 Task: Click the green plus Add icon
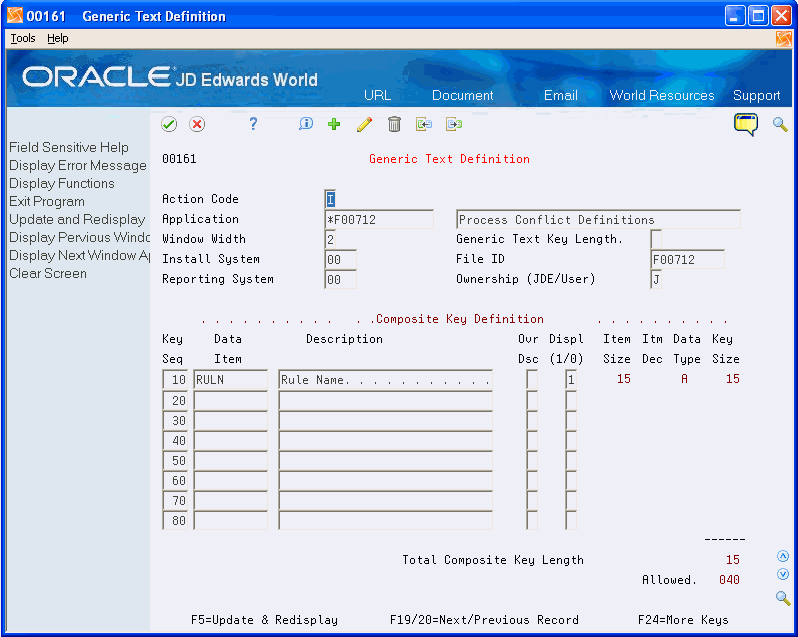(334, 124)
